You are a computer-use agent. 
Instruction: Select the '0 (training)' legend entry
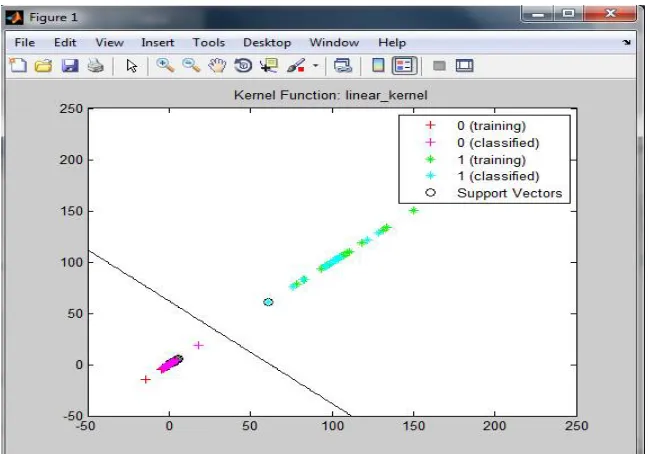[491, 126]
